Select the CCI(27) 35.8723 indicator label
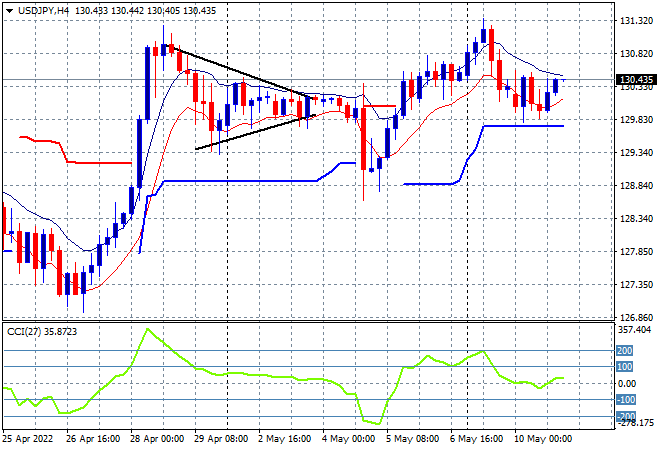 point(42,332)
